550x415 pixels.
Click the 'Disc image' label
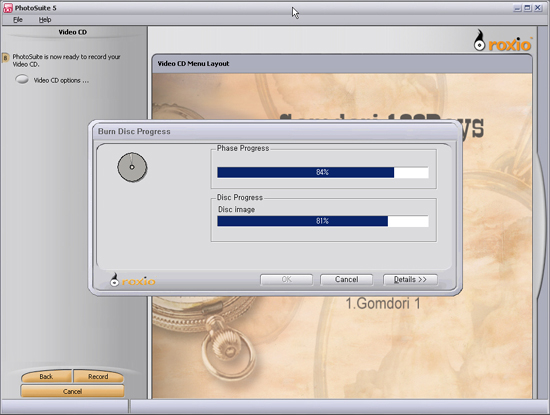(x=236, y=209)
